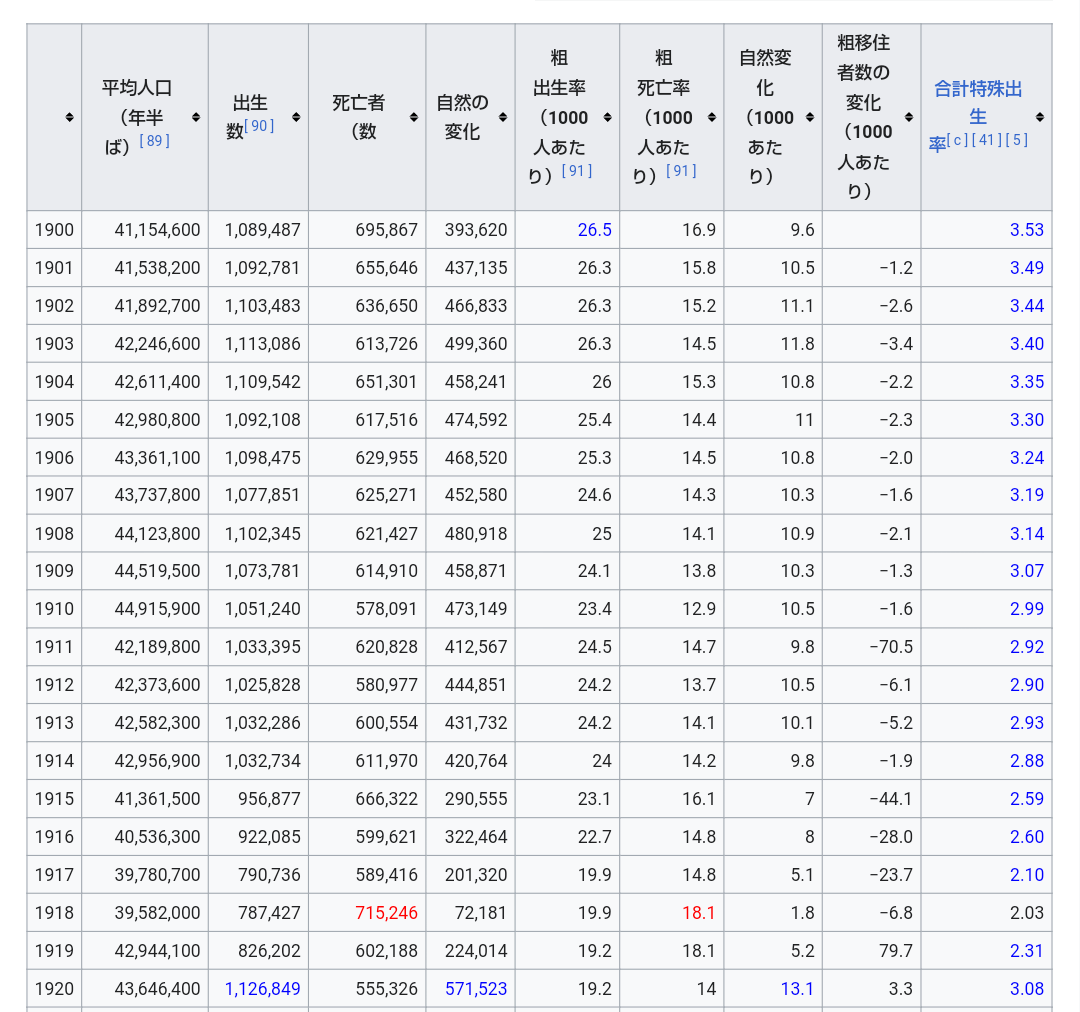Click fertility rate 2.31 for 1919
This screenshot has height=1012, width=1080.
point(1027,951)
